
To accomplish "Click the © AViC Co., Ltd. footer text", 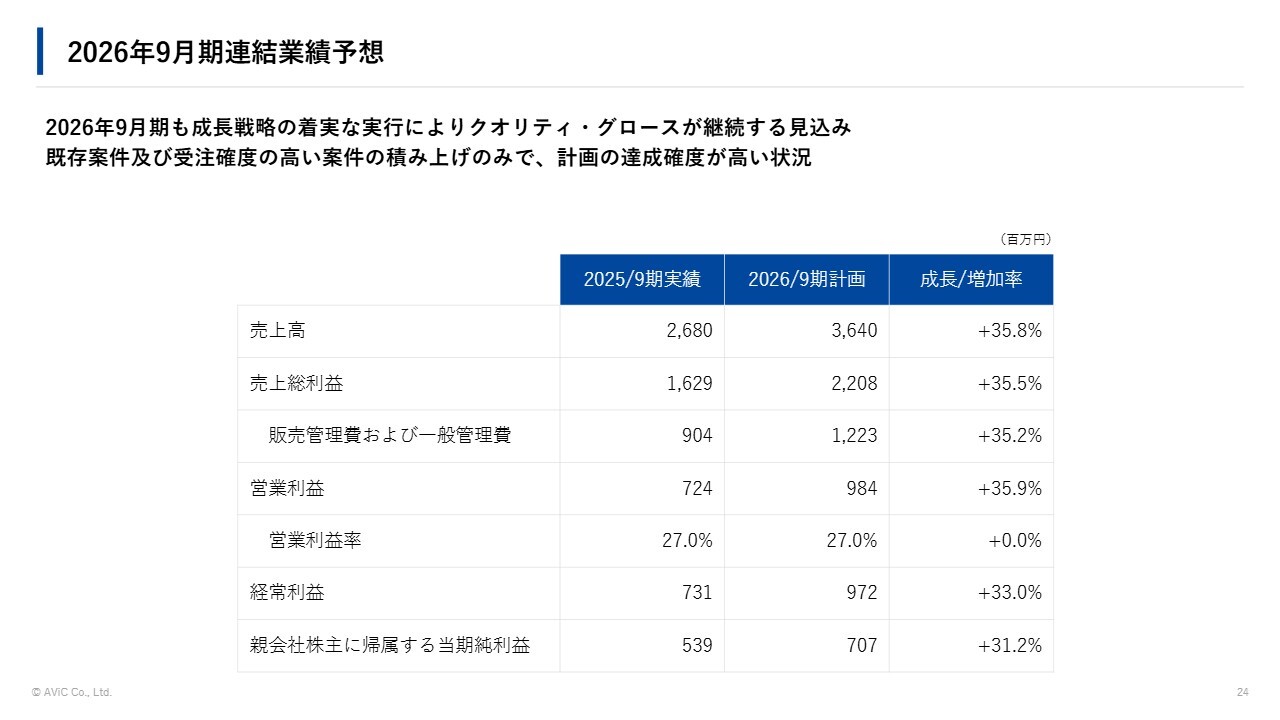I will click(72, 692).
